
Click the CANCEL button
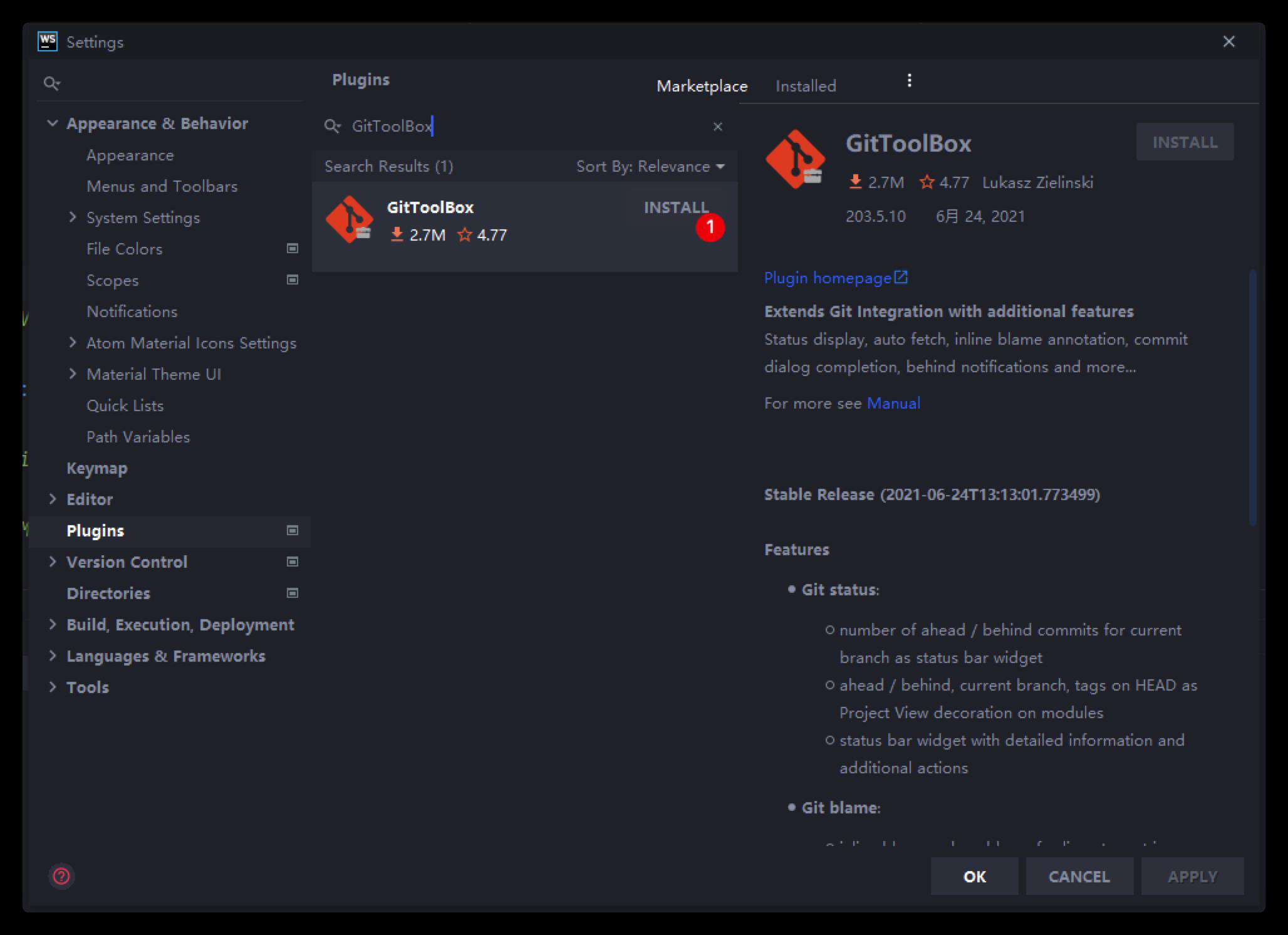tap(1079, 876)
